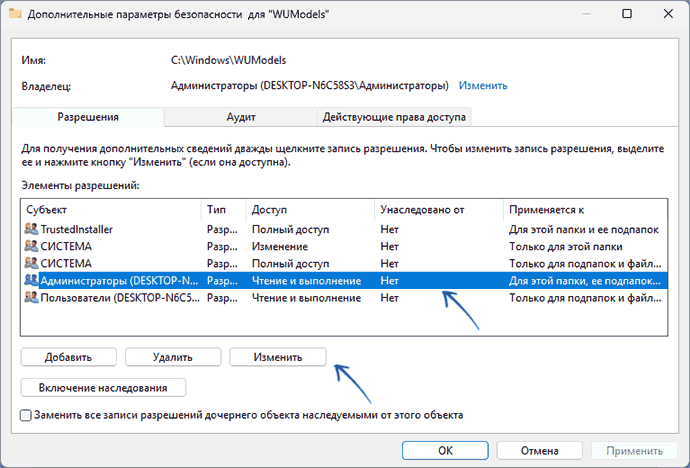Screen dimensions: 690x468
Task: Click icon of first СИСТЕМА entry
Action: (x=31, y=246)
